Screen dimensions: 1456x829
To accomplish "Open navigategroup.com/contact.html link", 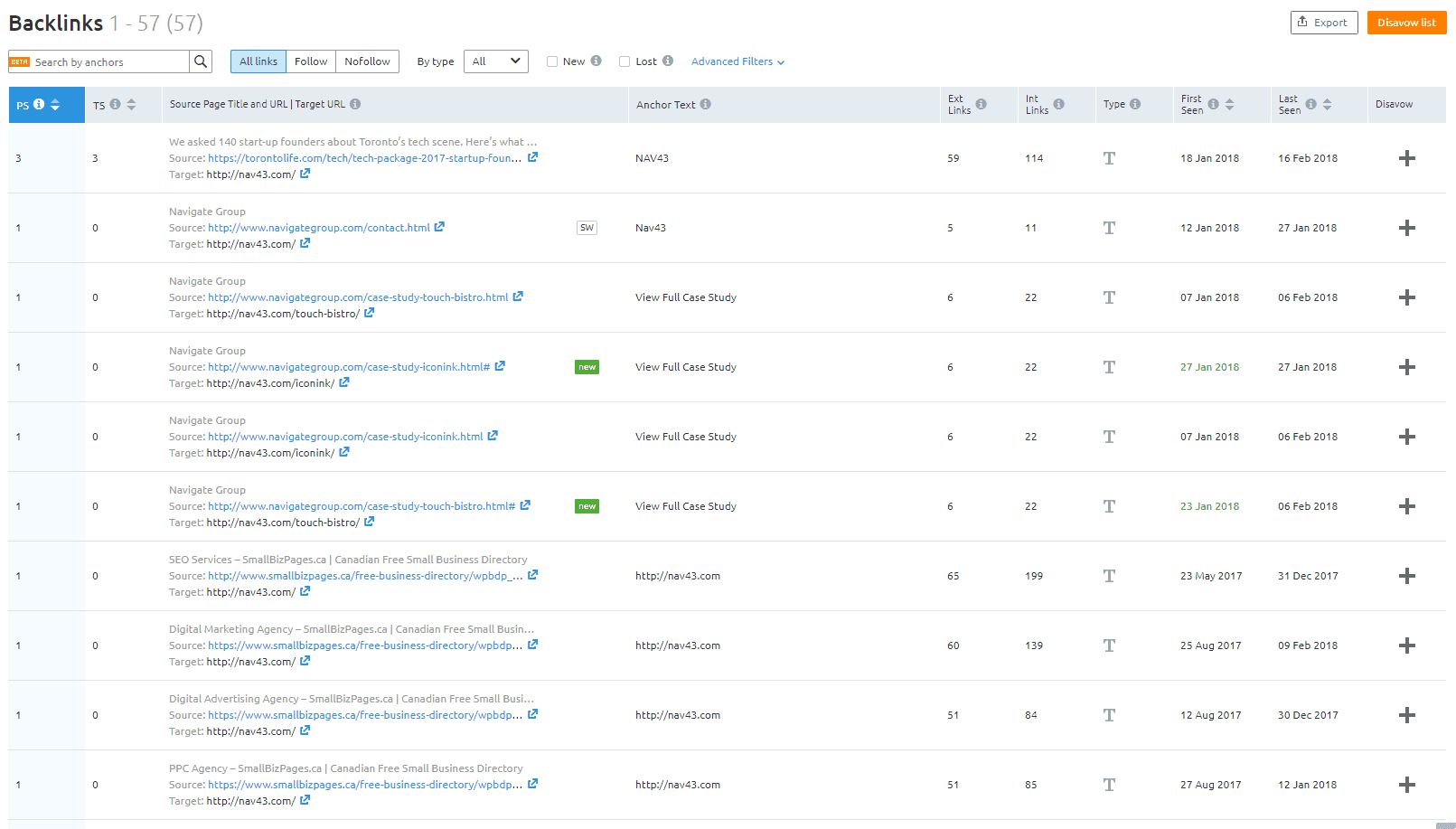I will pos(319,228).
